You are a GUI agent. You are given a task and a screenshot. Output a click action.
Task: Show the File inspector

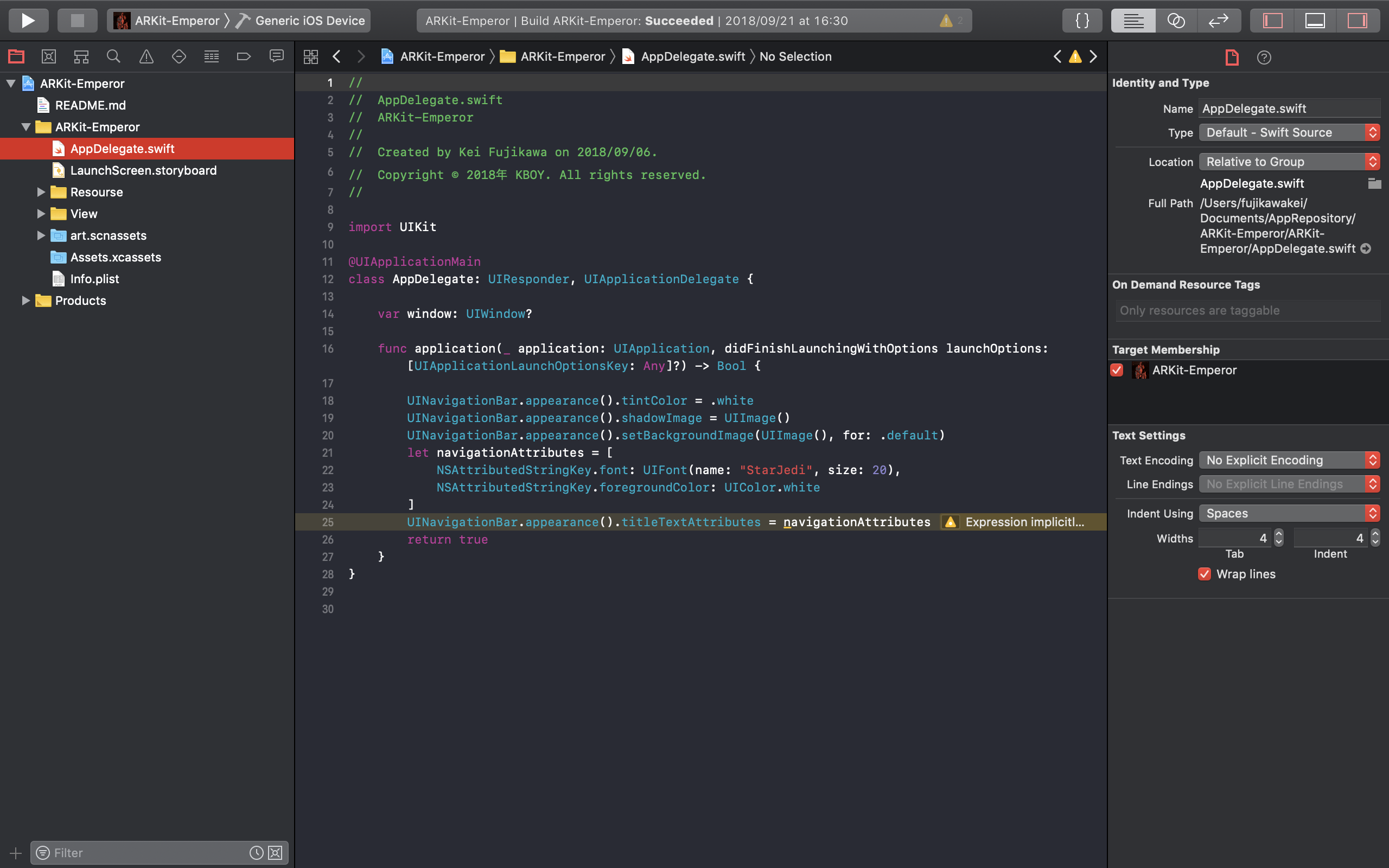click(x=1232, y=58)
